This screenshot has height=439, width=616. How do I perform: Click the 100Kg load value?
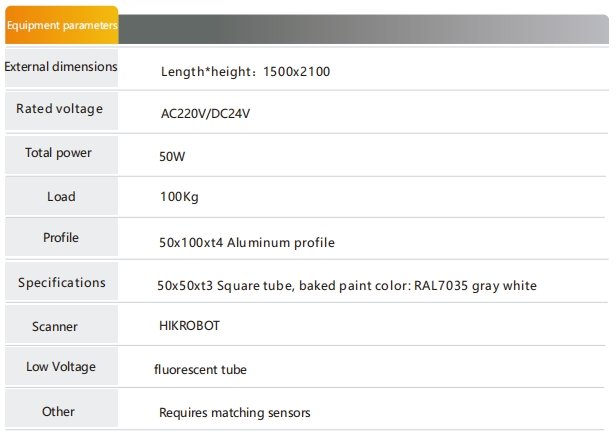point(179,197)
